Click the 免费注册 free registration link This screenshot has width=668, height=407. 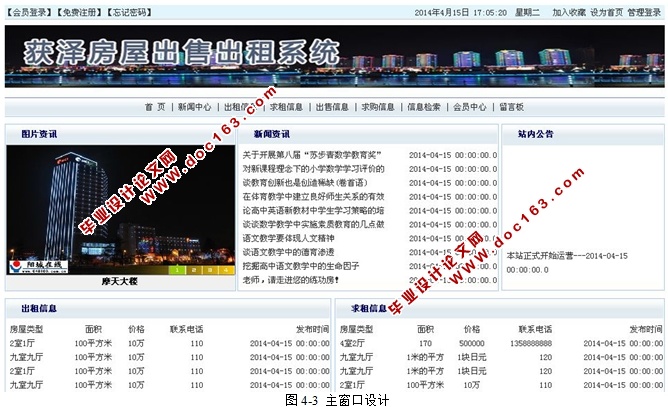pos(79,12)
